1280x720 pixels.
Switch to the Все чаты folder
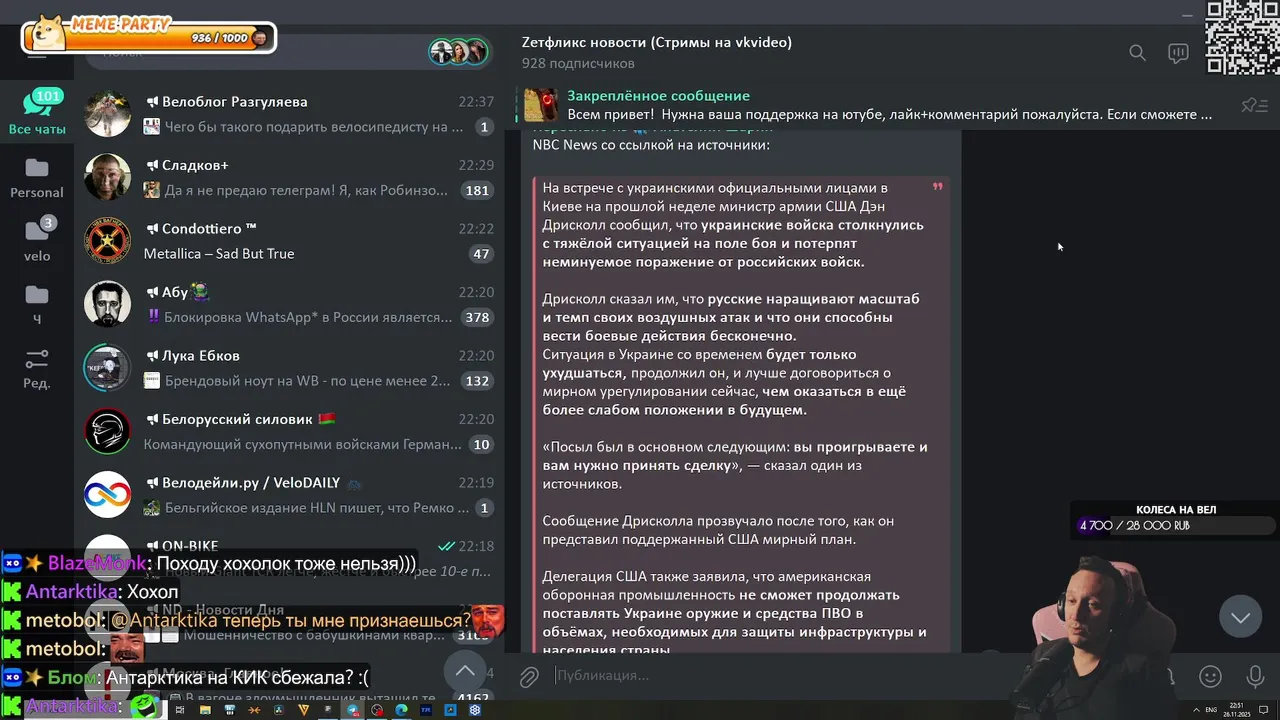click(x=37, y=112)
